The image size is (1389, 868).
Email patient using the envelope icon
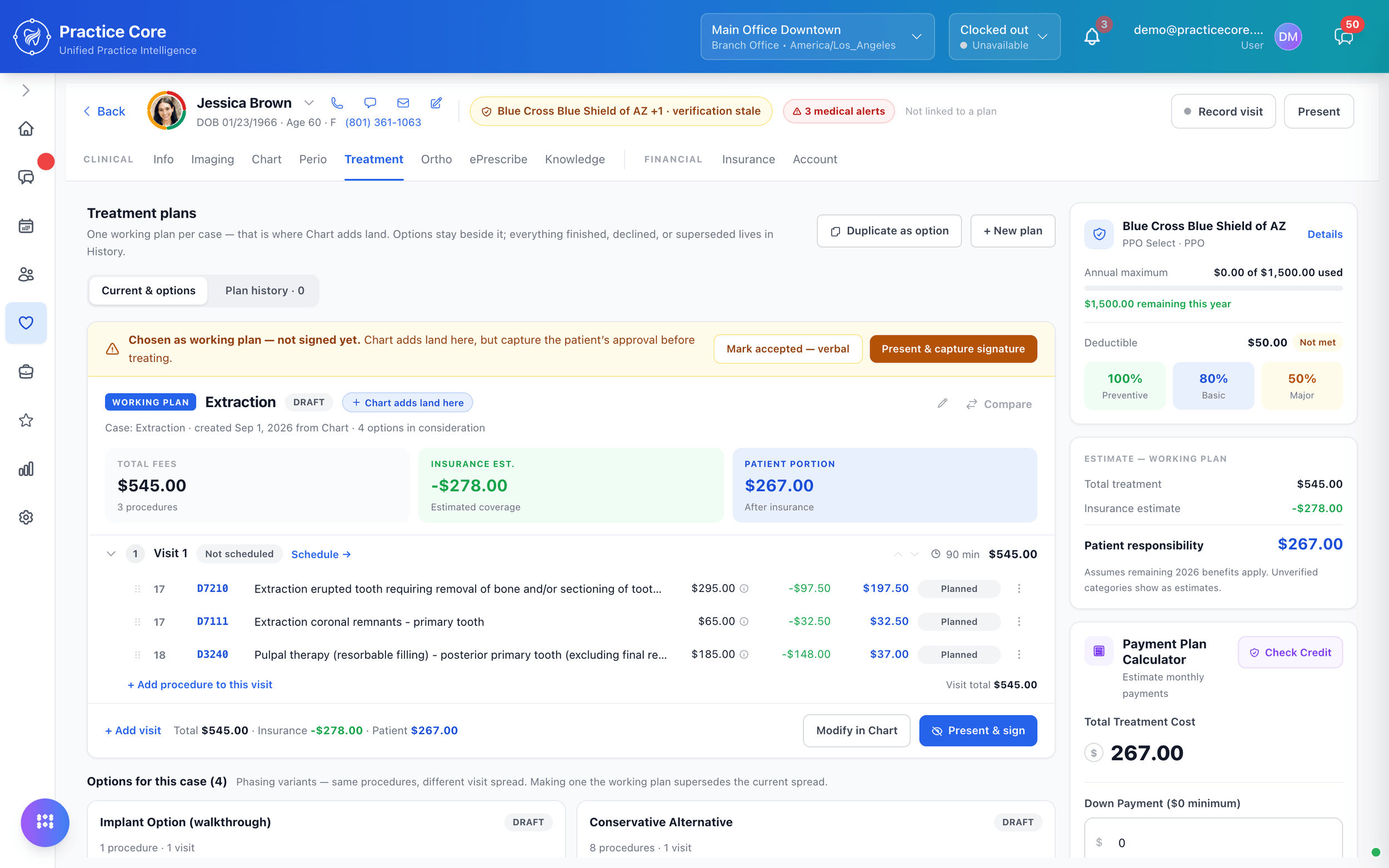403,103
